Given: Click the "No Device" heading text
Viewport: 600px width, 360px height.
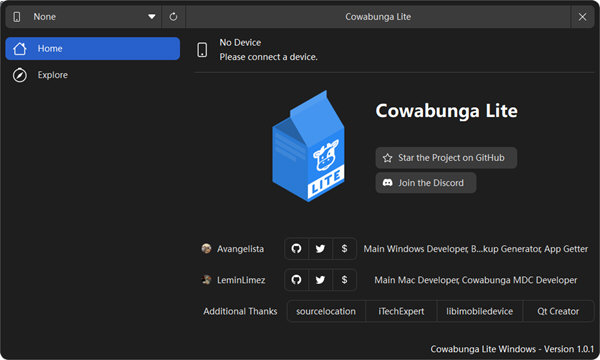Looking at the screenshot, I should tap(240, 42).
